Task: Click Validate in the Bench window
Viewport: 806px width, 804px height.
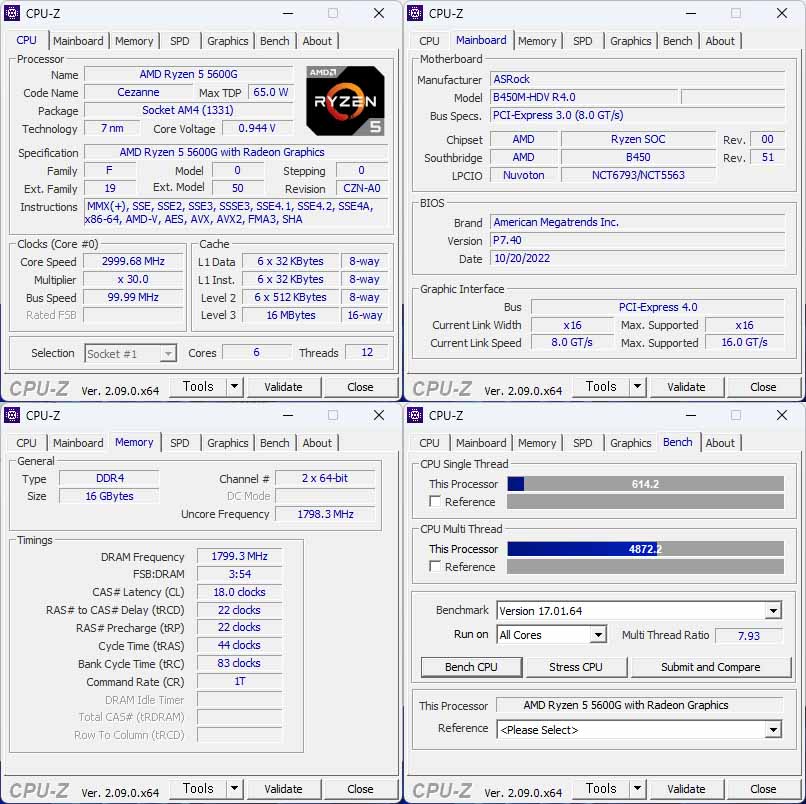Action: (686, 789)
